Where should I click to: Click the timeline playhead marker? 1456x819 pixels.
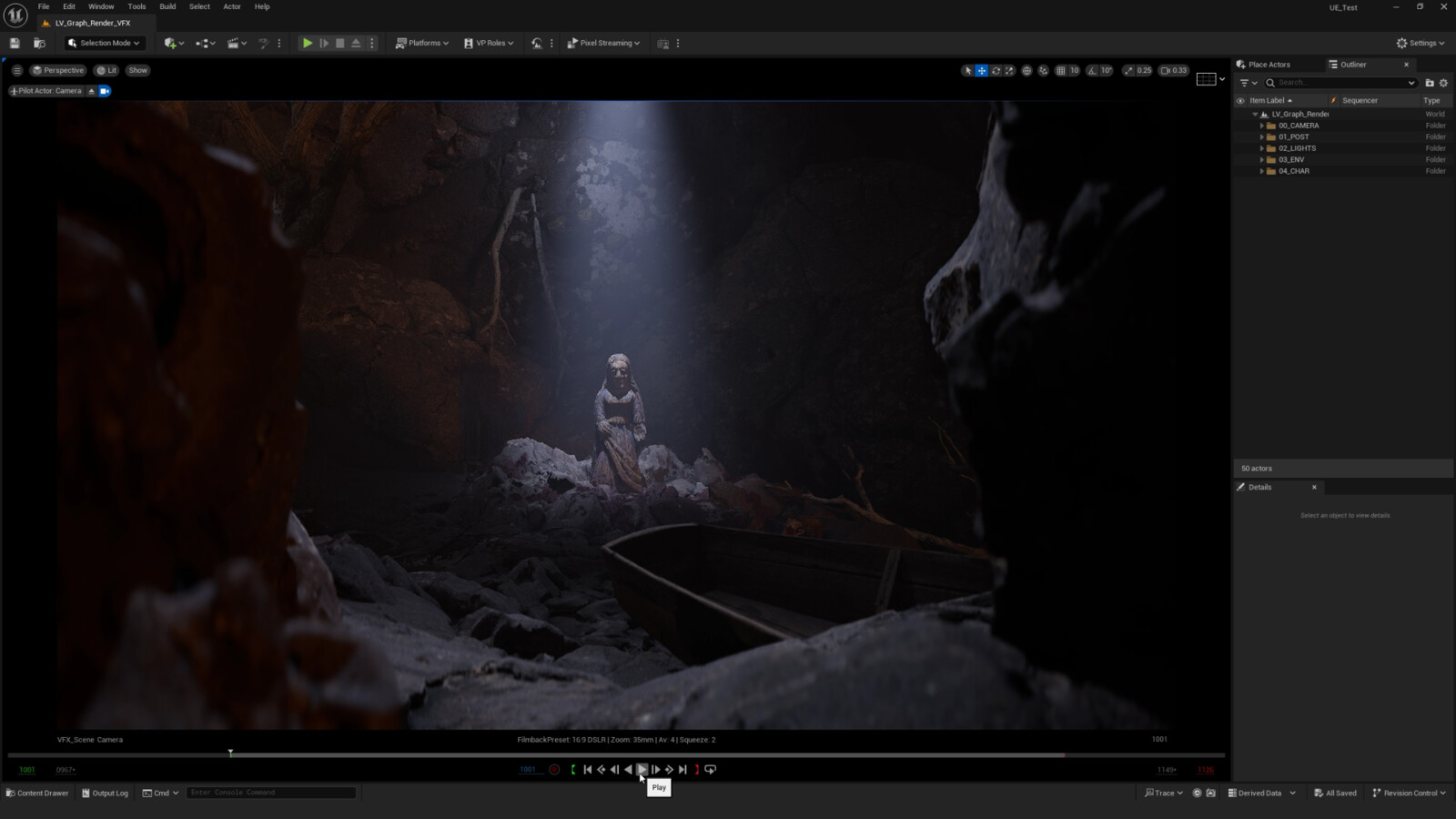pyautogui.click(x=230, y=753)
